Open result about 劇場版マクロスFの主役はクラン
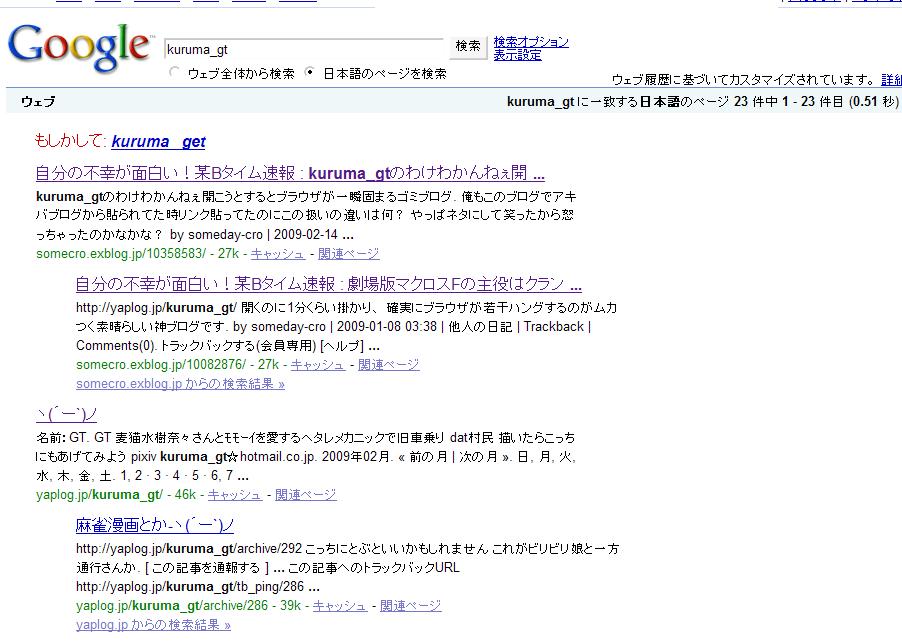Viewport: 902px width, 642px height. coord(328,284)
